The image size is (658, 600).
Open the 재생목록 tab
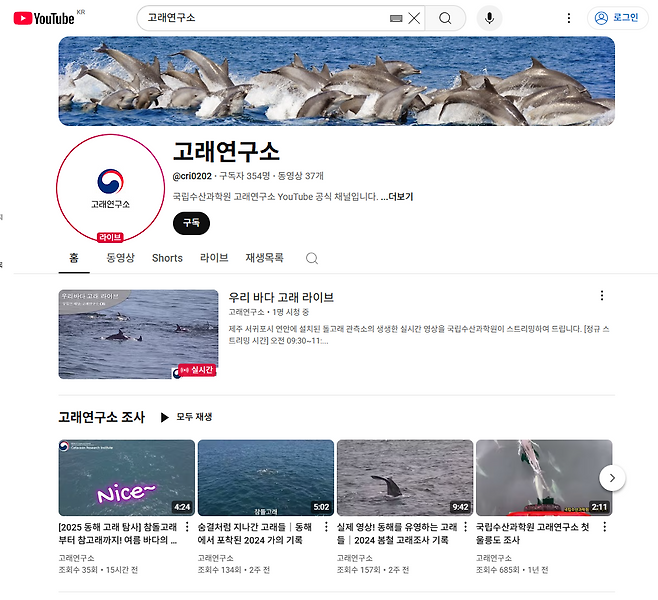point(264,258)
